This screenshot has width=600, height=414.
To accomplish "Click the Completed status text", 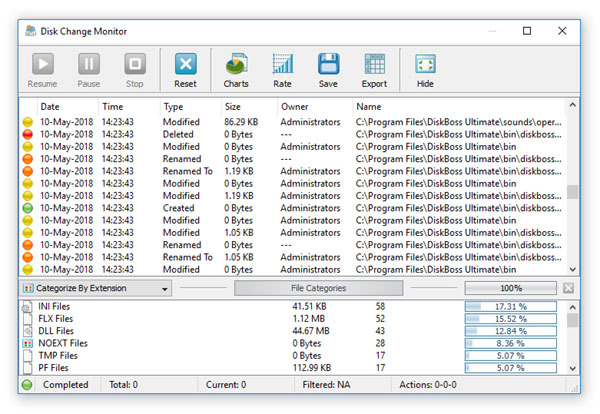I will point(65,385).
